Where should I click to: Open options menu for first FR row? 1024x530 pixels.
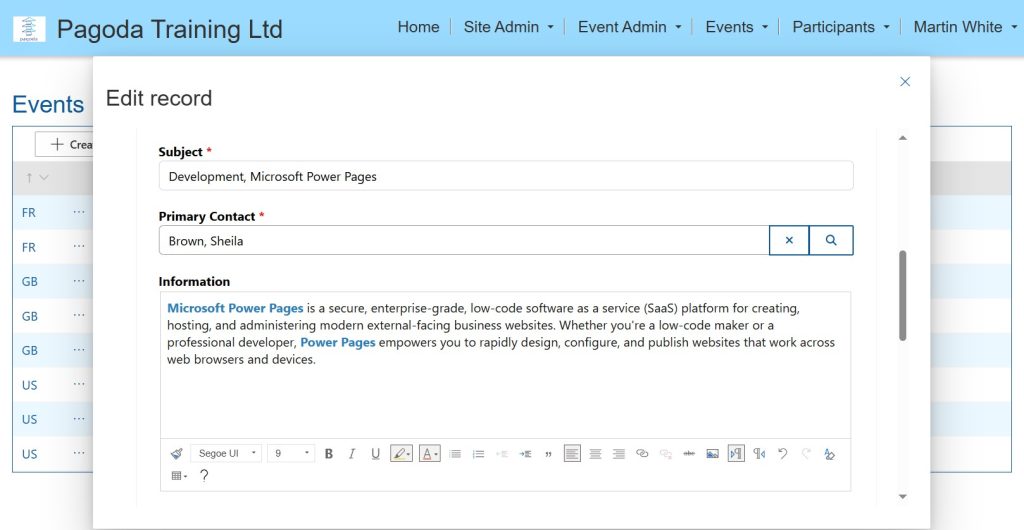pos(79,212)
